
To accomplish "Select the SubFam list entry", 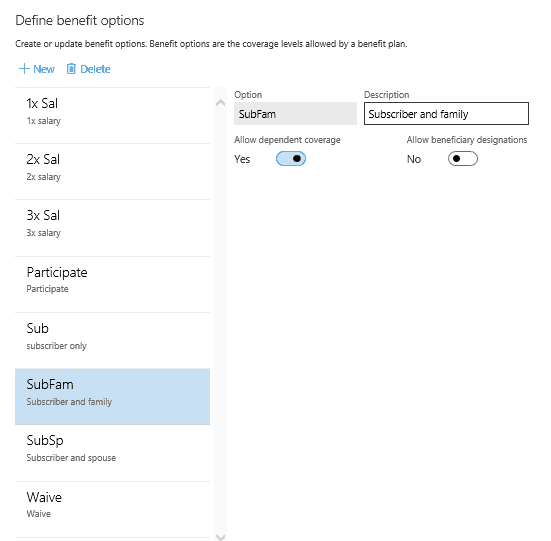I will 112,397.
